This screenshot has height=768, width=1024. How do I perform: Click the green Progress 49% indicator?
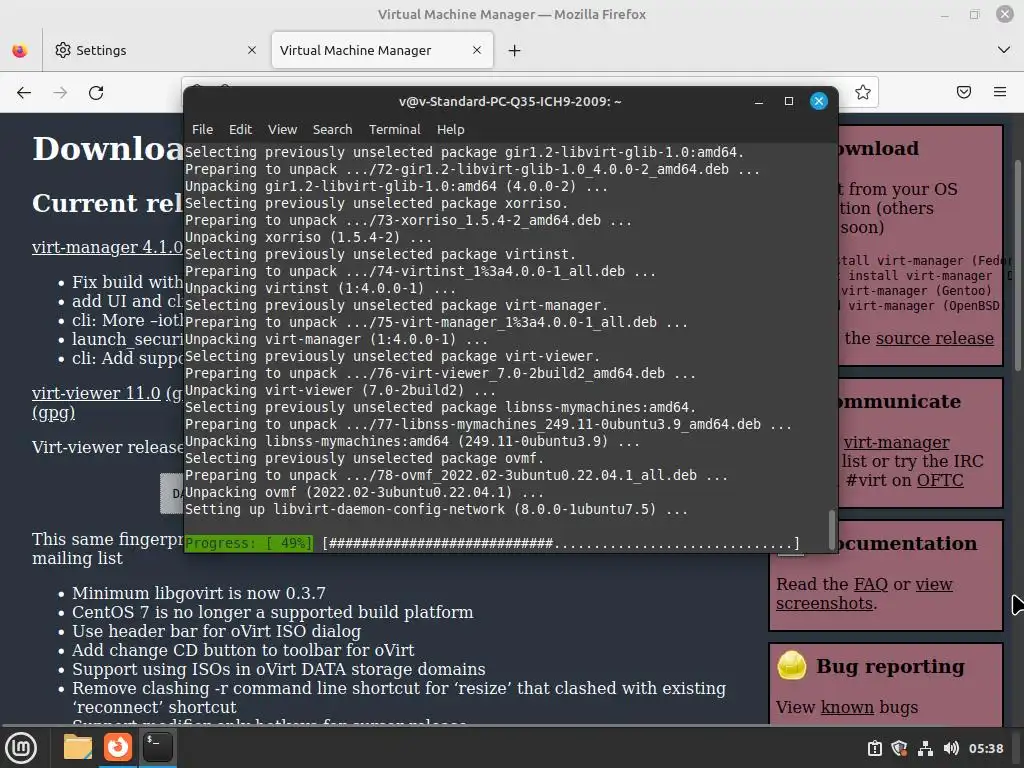pyautogui.click(x=249, y=543)
